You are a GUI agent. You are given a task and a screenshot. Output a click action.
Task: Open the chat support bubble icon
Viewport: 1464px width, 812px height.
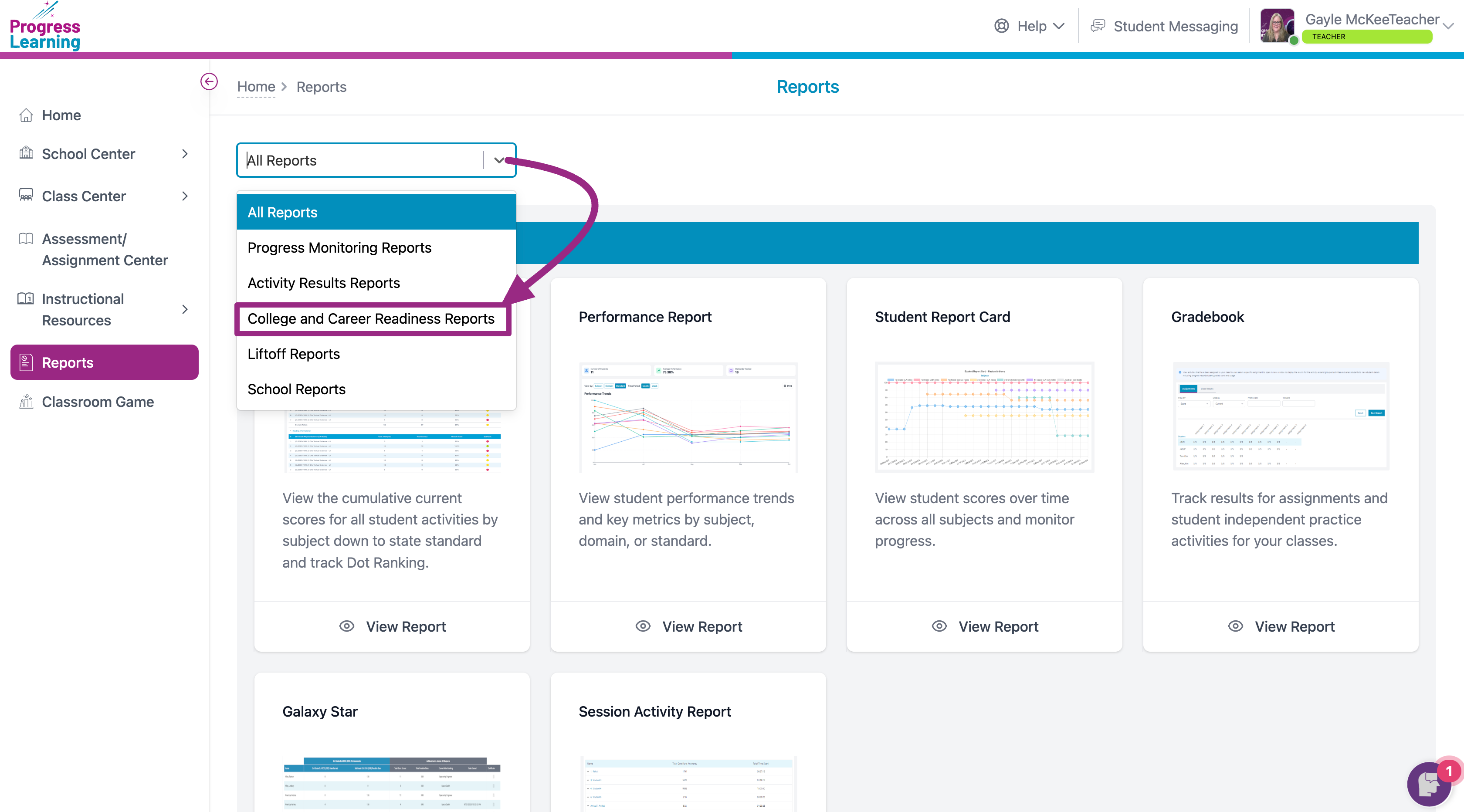click(x=1428, y=785)
